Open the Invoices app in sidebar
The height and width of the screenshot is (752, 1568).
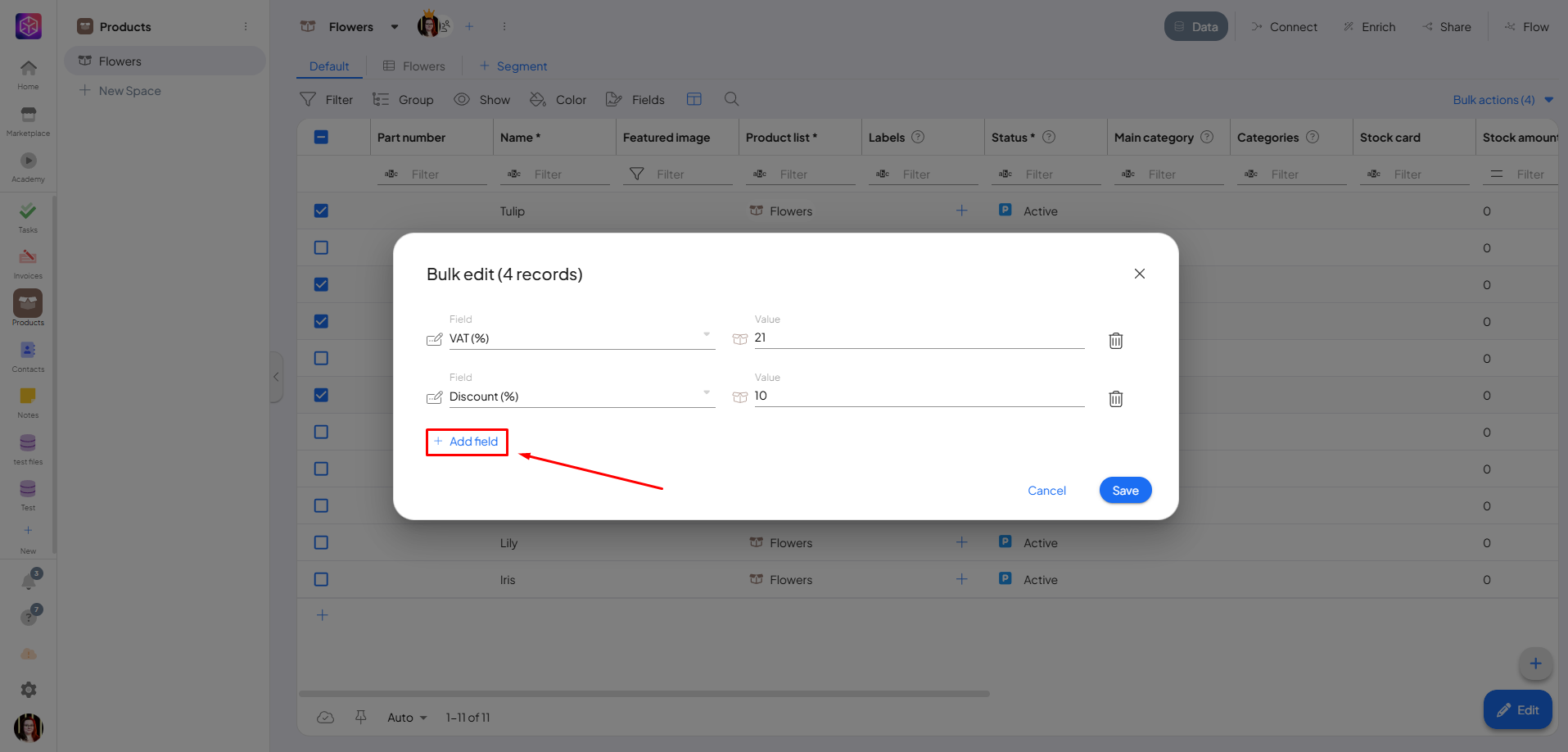point(28,262)
